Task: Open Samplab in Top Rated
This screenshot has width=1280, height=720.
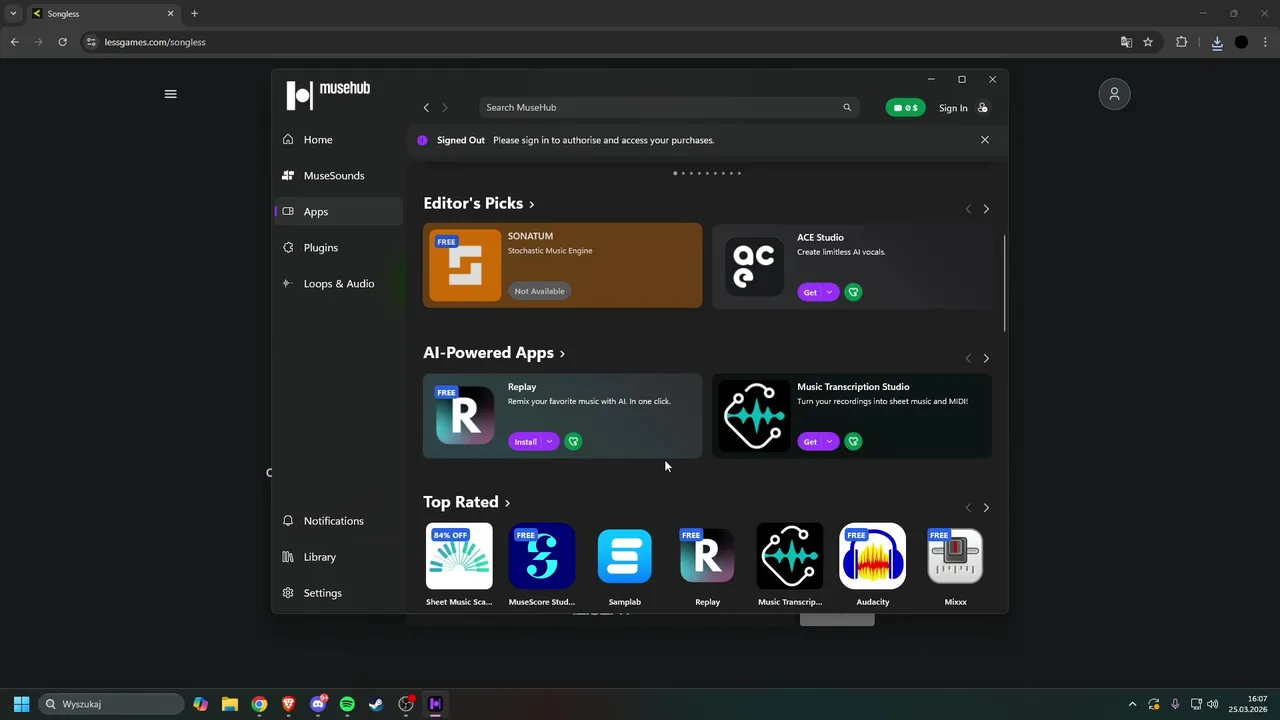Action: point(624,556)
